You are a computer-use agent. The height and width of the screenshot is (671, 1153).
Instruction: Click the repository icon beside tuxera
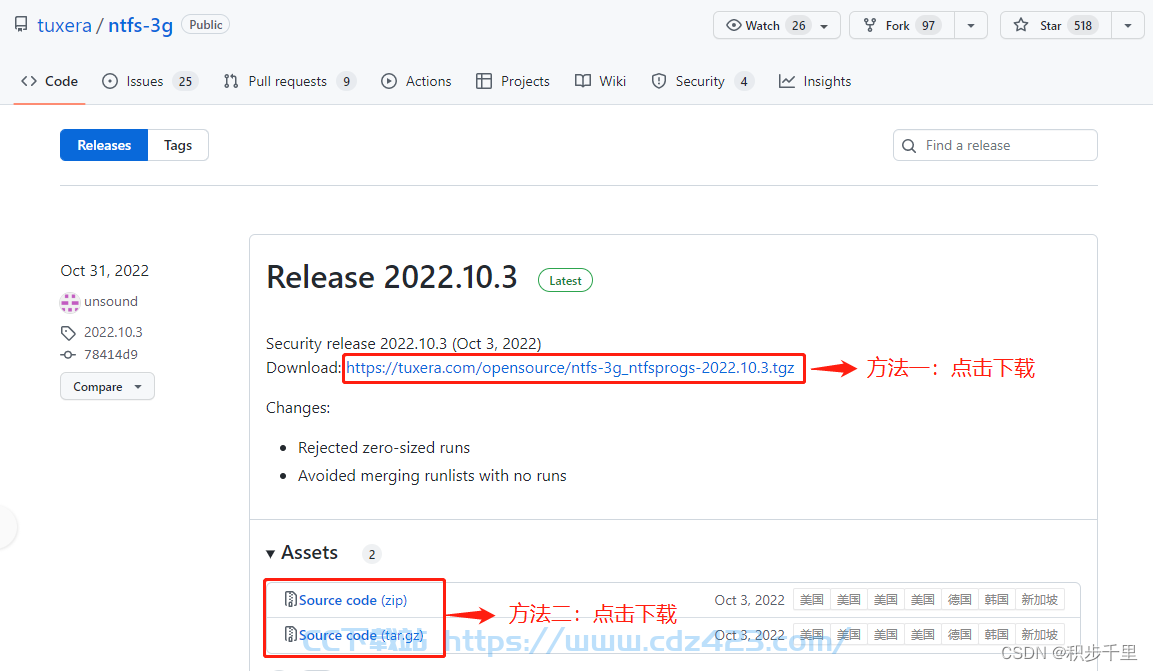(x=21, y=24)
